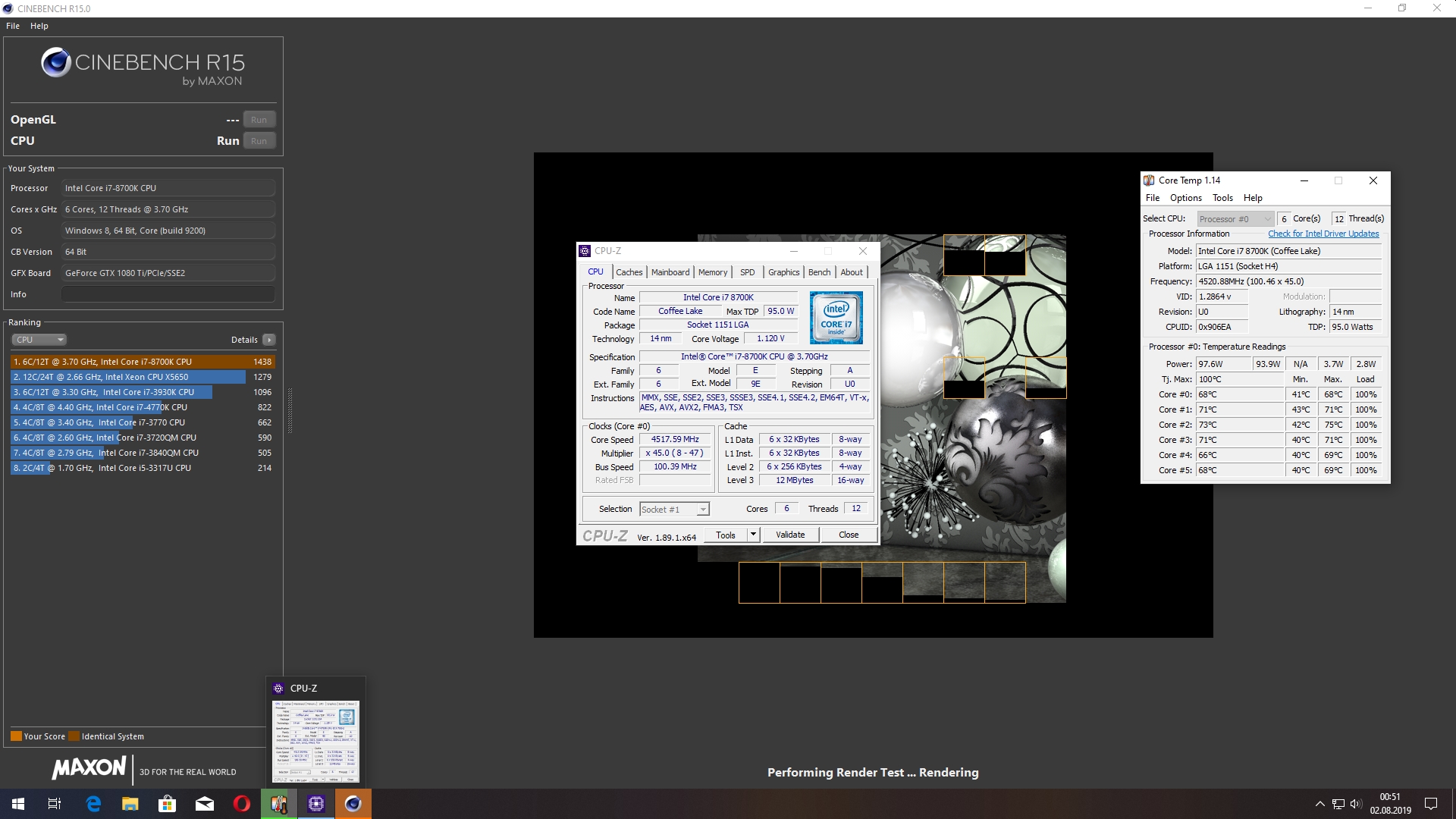Open the CPU-Z Tools dropdown arrow

[753, 535]
